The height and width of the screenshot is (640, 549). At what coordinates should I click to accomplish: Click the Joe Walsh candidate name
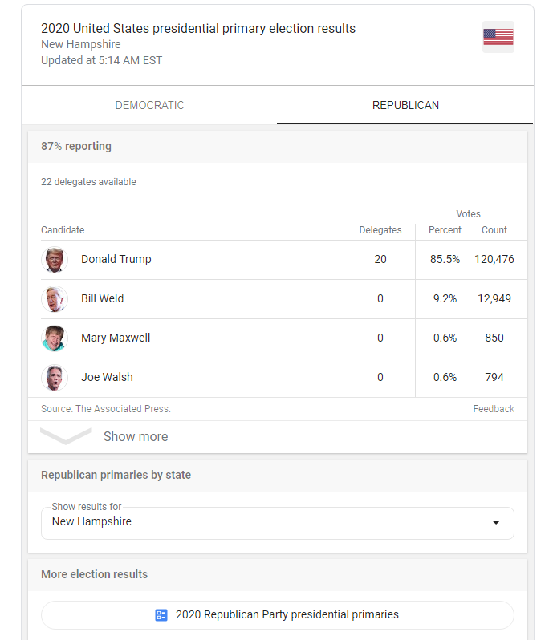point(107,377)
